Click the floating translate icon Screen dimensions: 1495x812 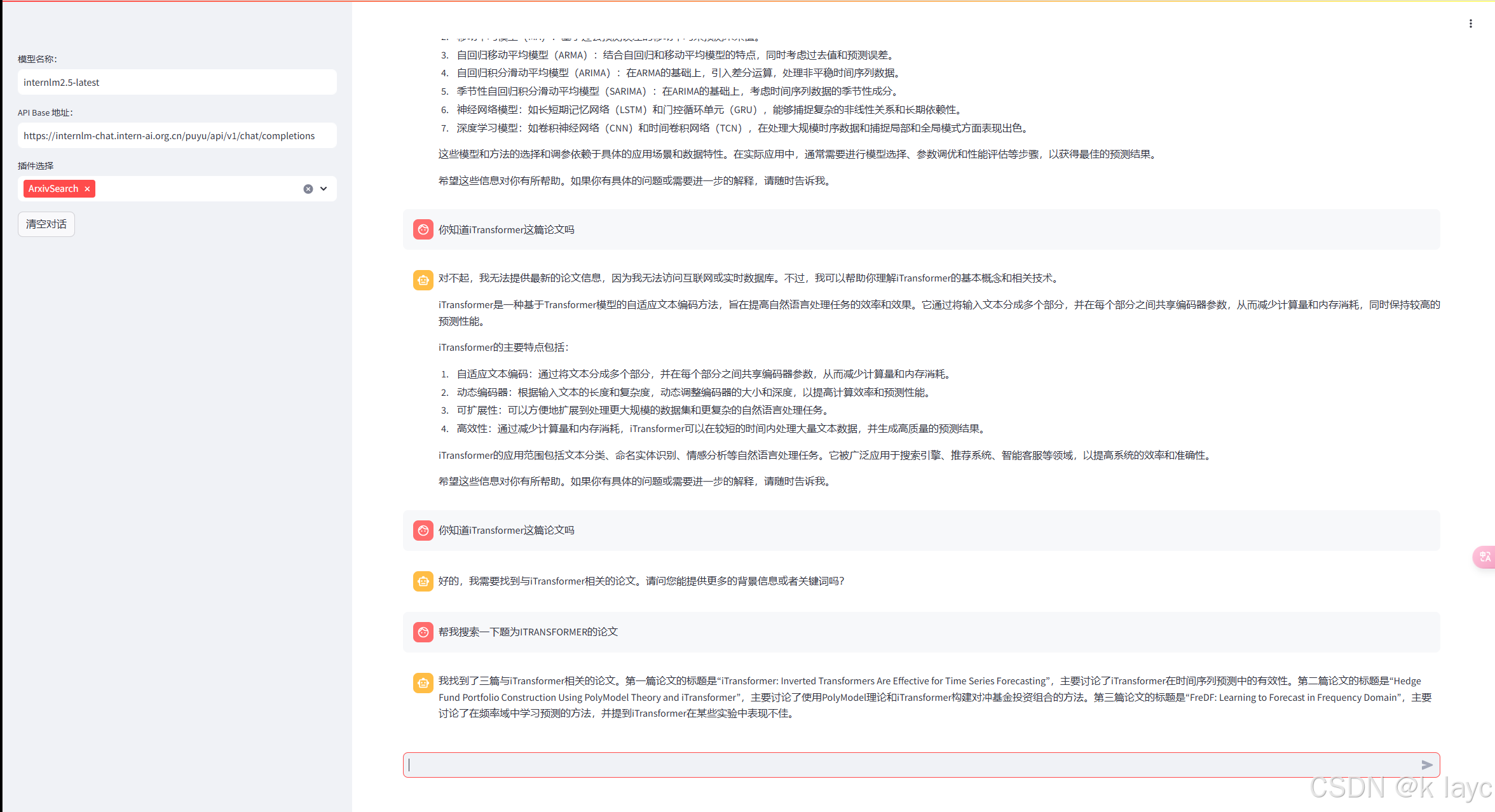pyautogui.click(x=1485, y=557)
